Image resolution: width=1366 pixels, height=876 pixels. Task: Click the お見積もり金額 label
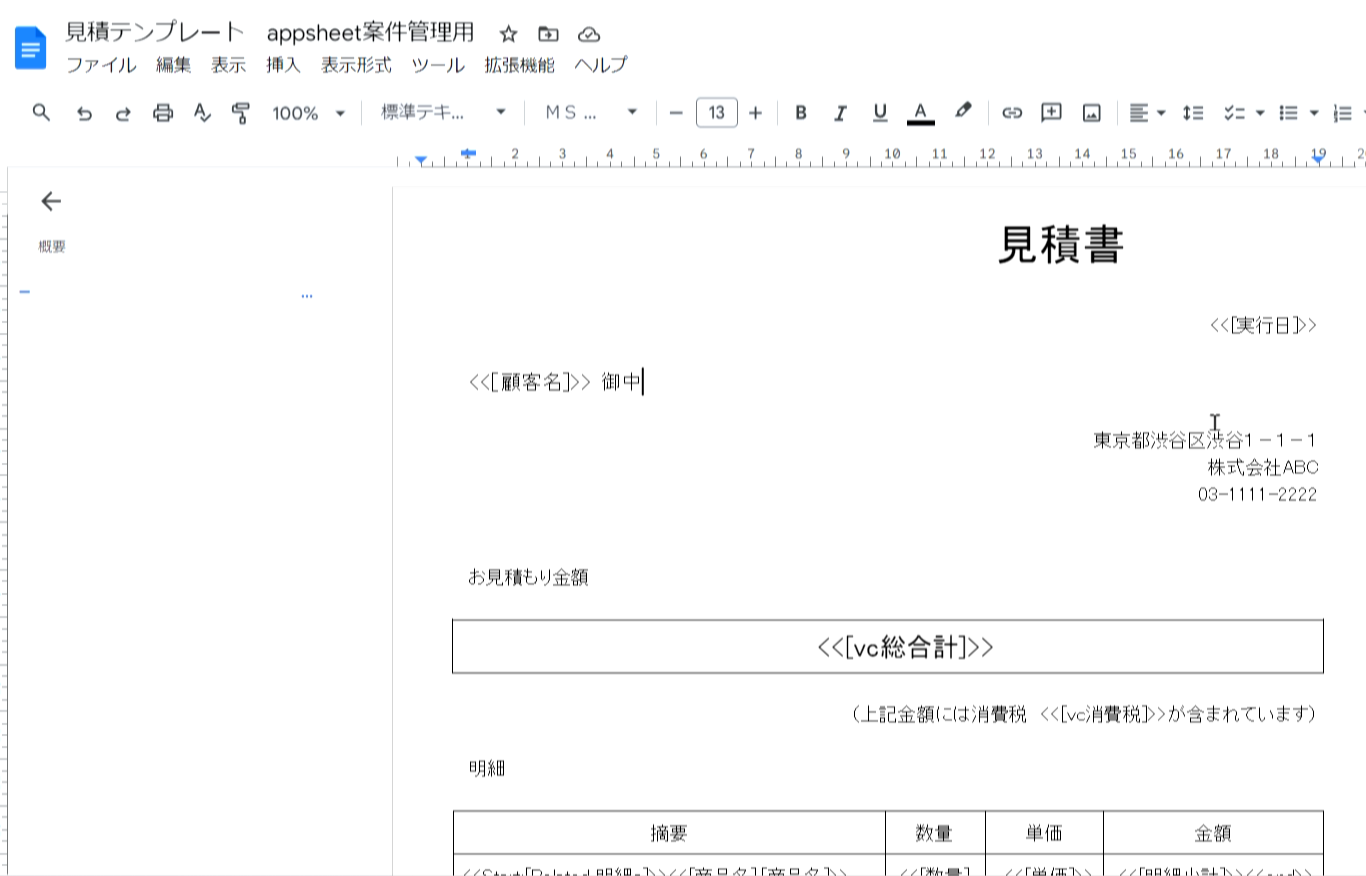[x=528, y=577]
